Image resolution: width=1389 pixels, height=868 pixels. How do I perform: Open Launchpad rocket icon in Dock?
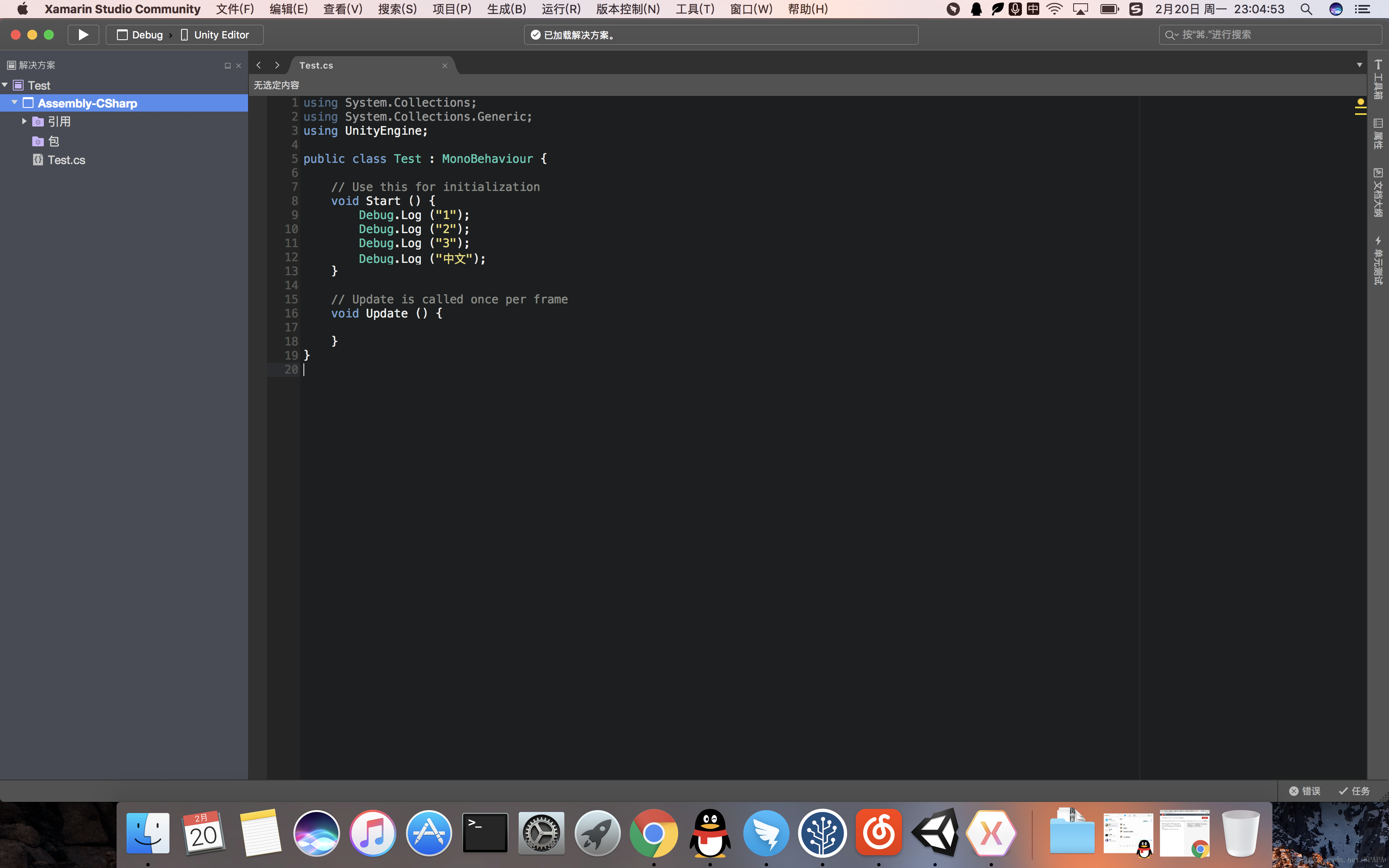point(597,833)
